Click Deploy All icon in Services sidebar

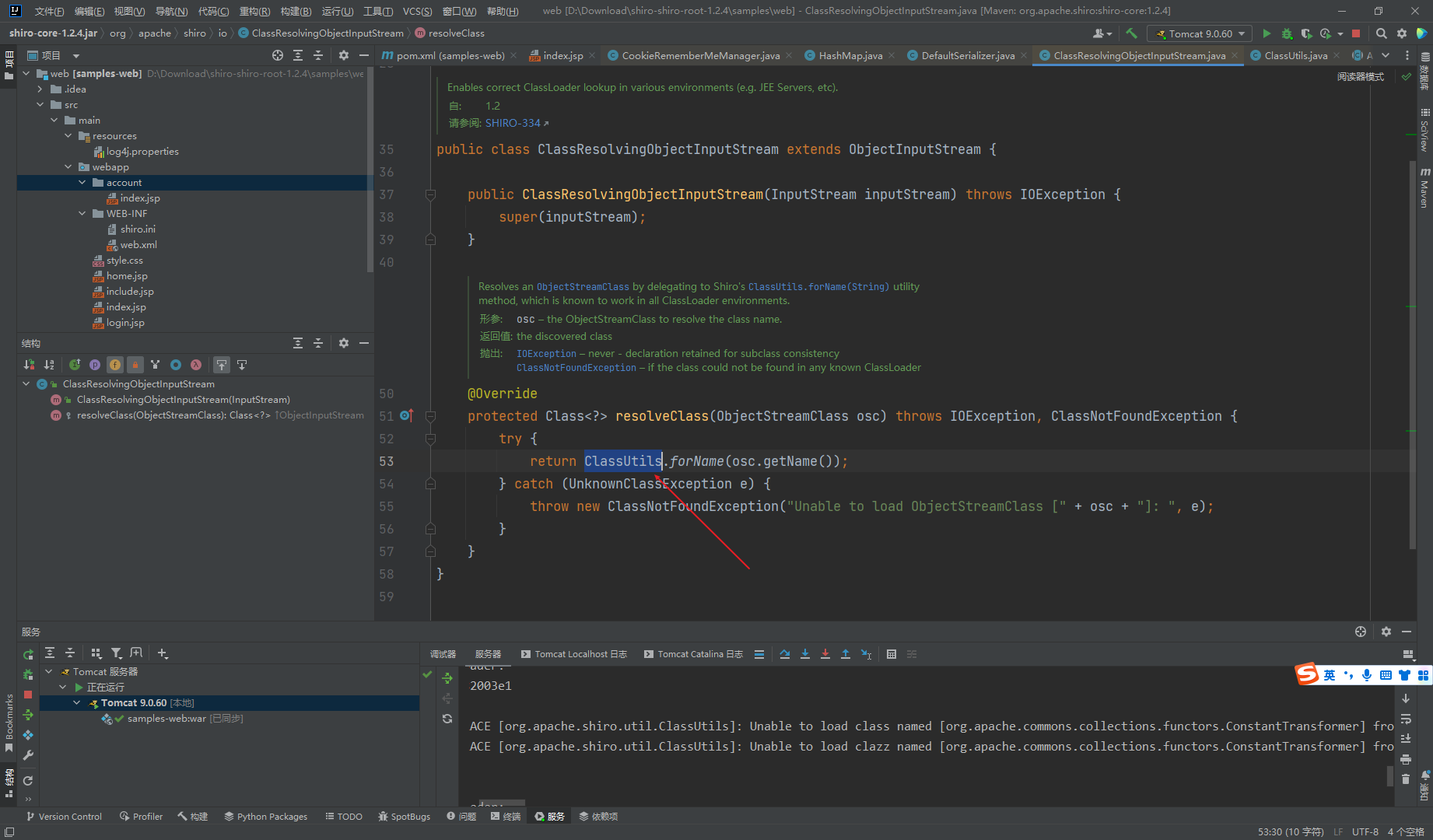[28, 715]
